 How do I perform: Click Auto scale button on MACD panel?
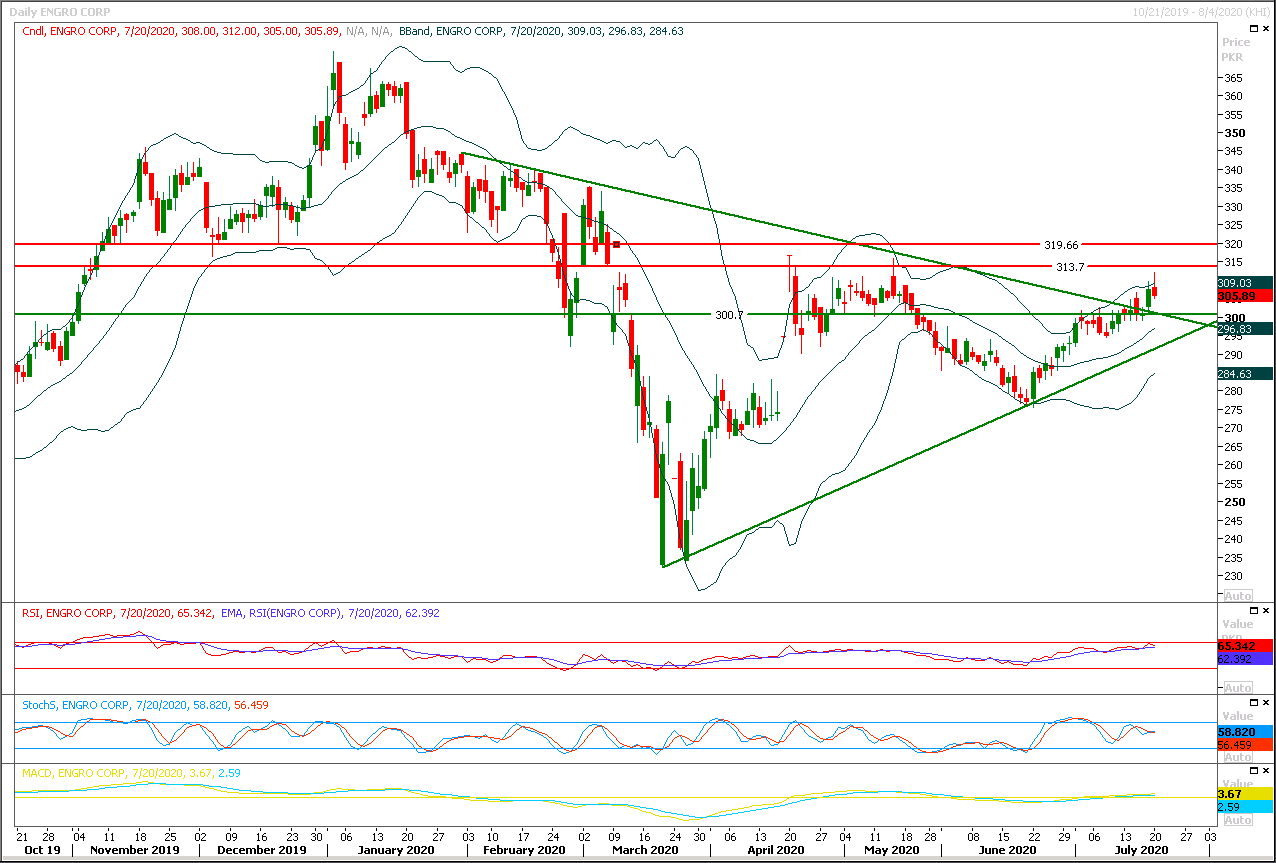(1237, 820)
